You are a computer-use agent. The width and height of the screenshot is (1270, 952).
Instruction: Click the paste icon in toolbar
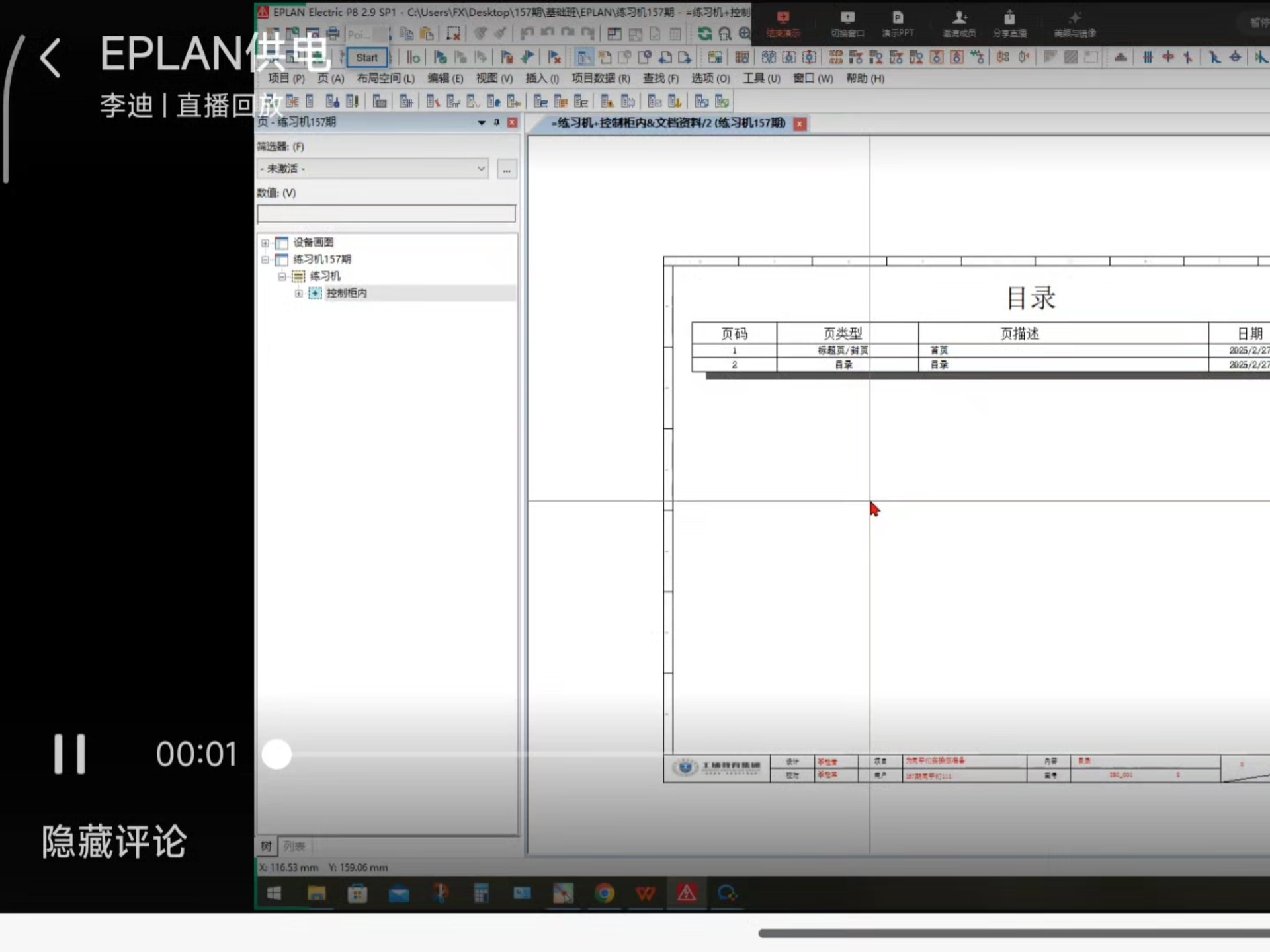427,33
